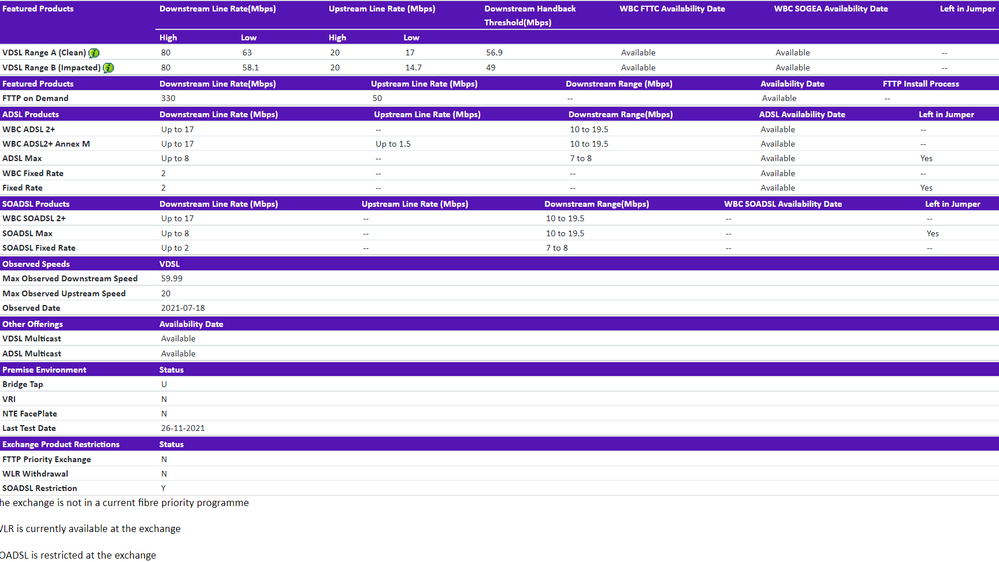
Task: Click the Last Test Date value 26-11-2021
Action: pyautogui.click(x=183, y=428)
